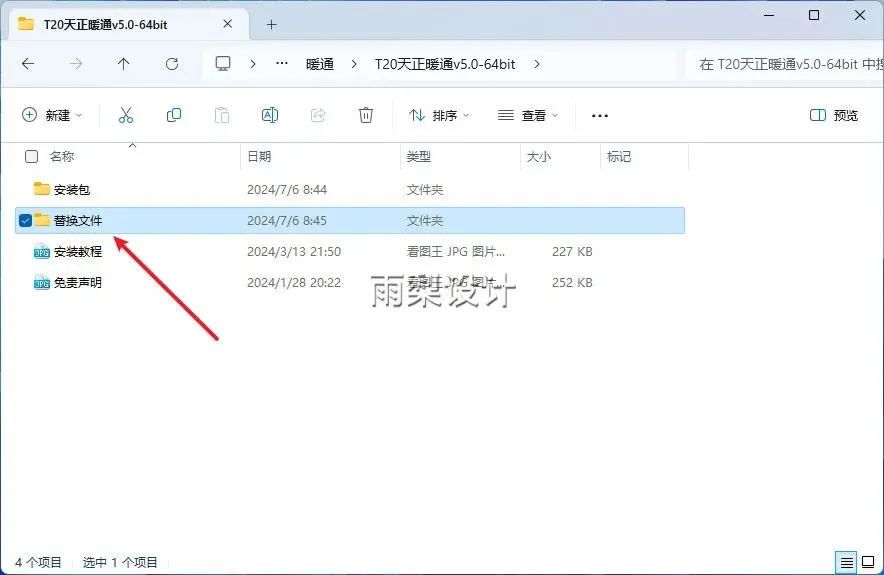
Task: Sort by the 日期 column header
Action: pos(259,156)
